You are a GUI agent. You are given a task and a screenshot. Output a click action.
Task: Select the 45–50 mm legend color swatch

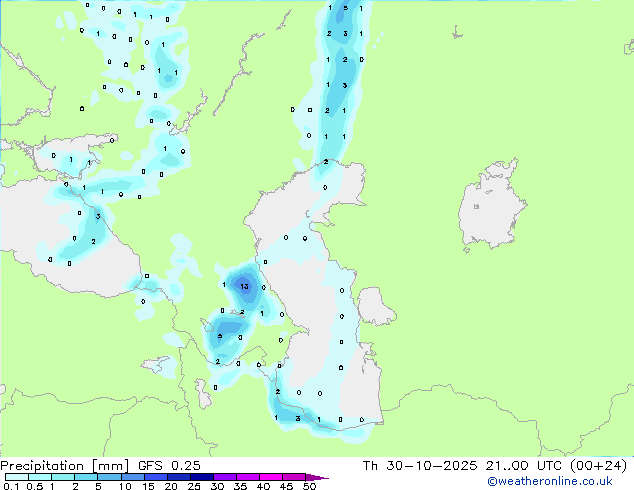pyautogui.click(x=294, y=477)
